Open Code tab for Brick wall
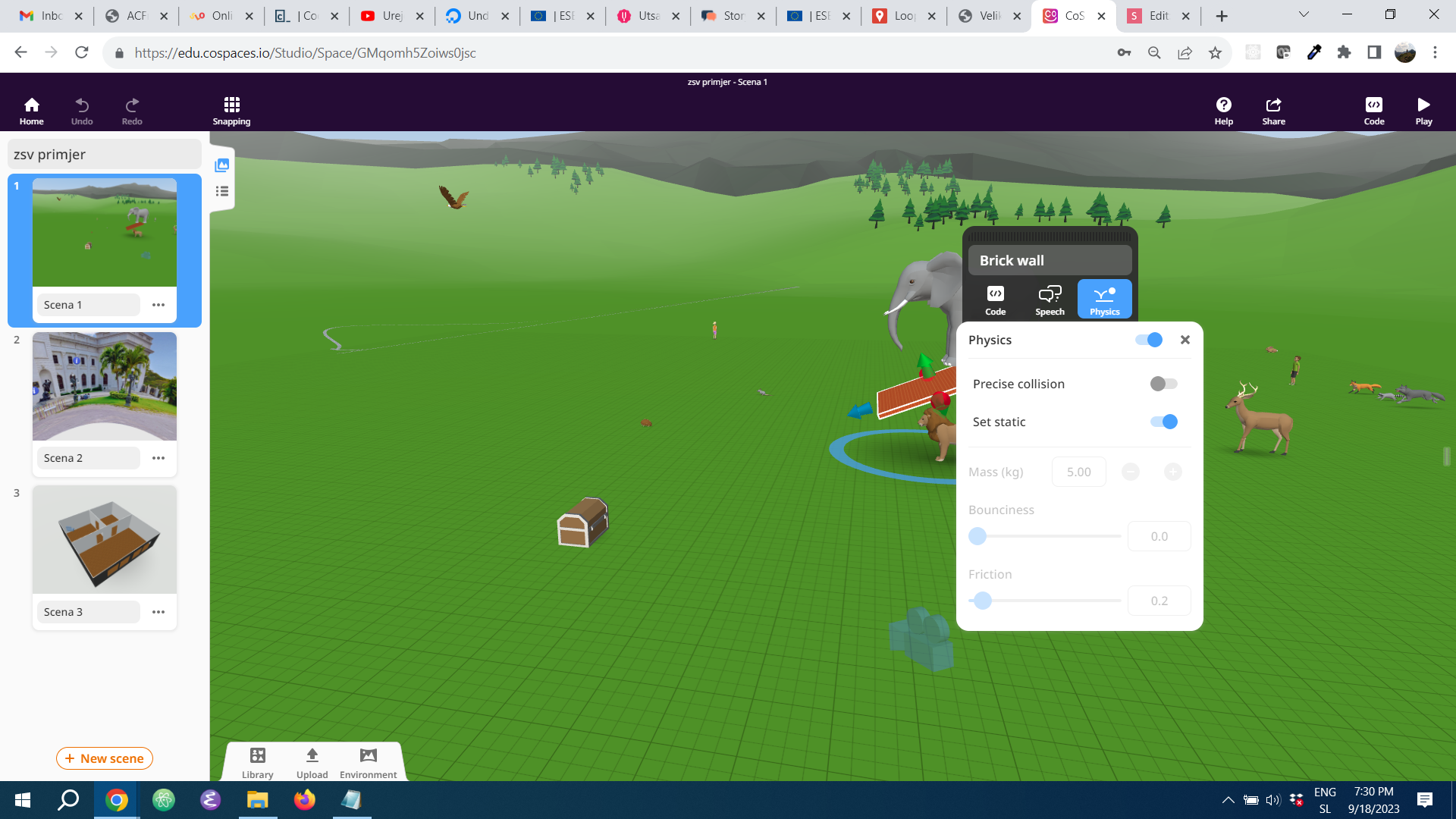 click(x=995, y=300)
